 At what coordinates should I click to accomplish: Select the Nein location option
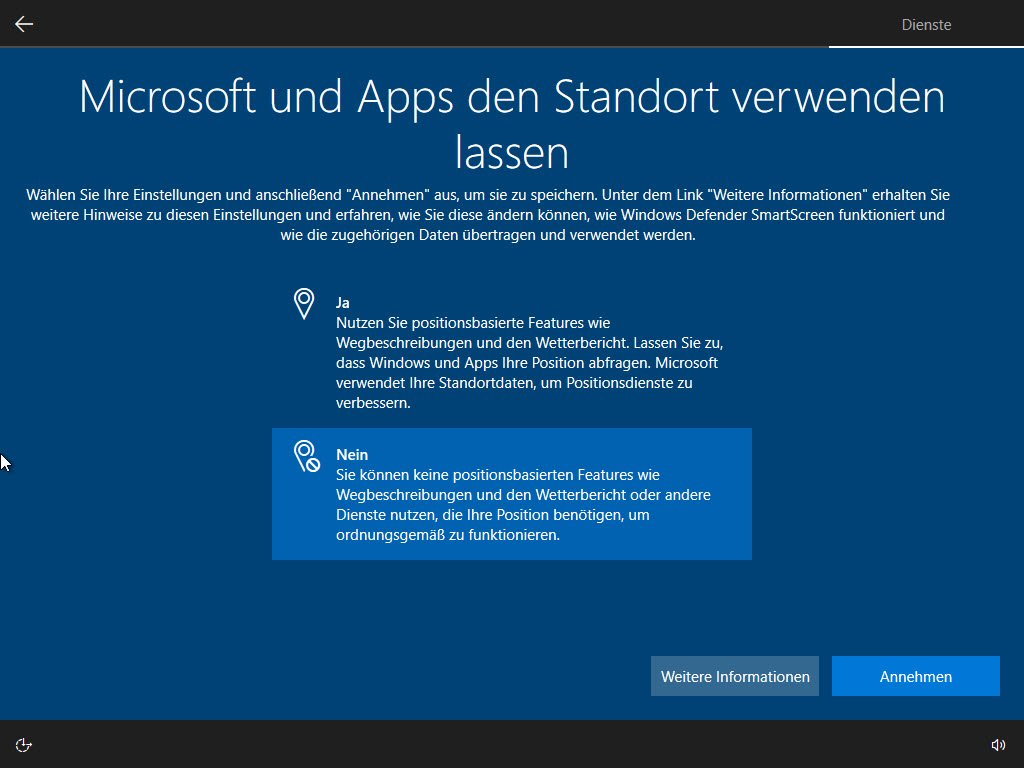click(511, 494)
